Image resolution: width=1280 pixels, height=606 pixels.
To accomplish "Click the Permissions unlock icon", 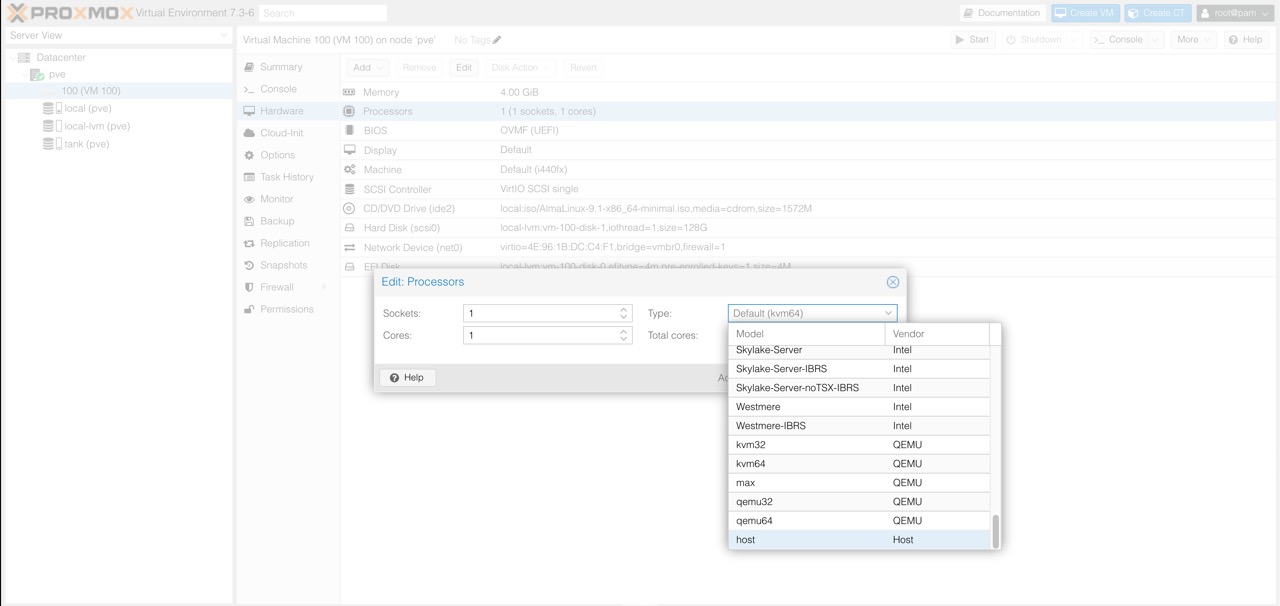I will (x=250, y=309).
